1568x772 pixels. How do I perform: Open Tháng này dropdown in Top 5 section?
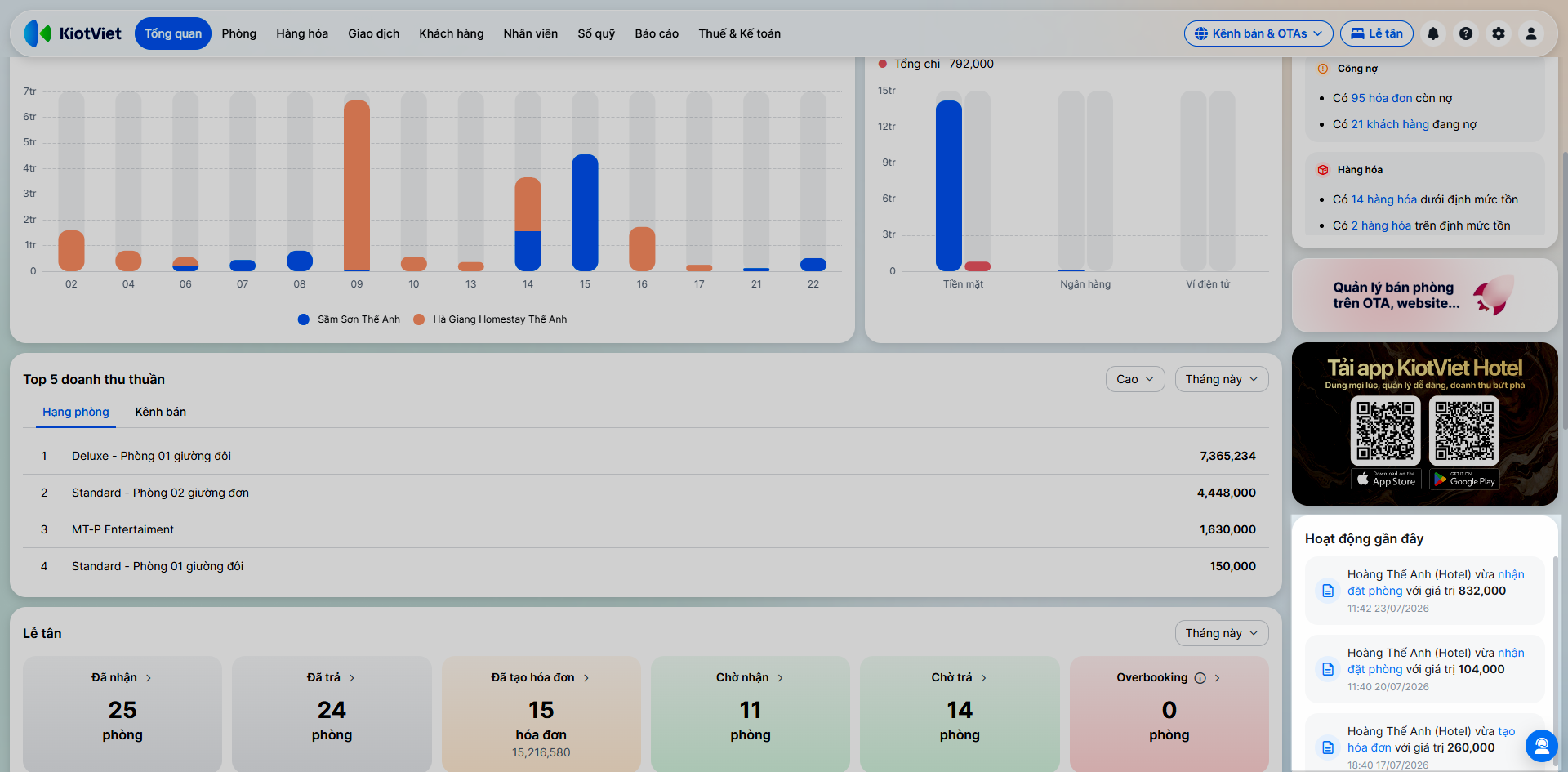coord(1222,379)
